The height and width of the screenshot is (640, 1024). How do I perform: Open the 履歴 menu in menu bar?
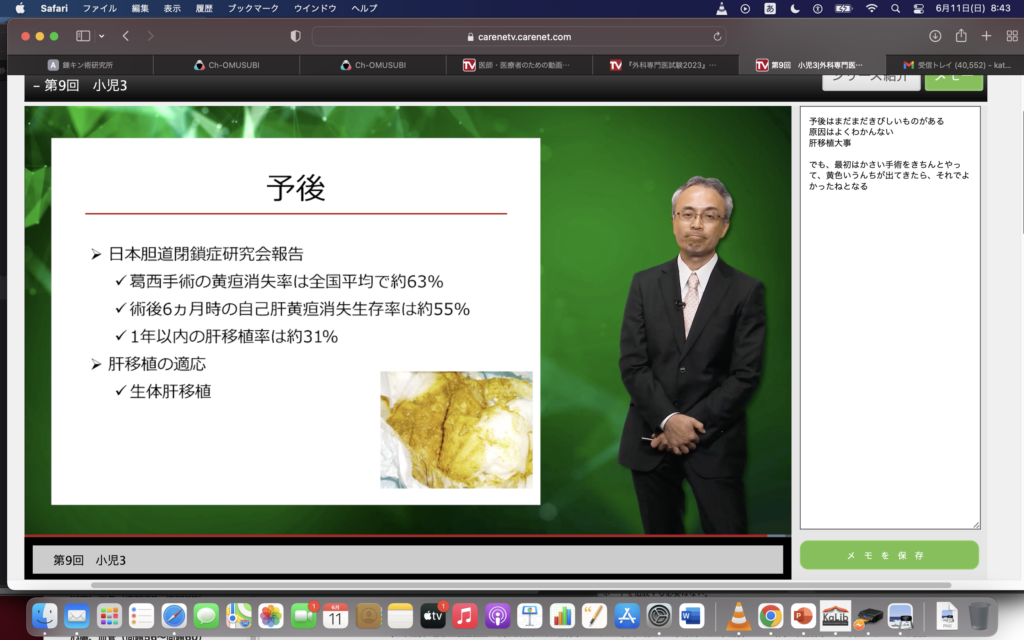pyautogui.click(x=203, y=8)
